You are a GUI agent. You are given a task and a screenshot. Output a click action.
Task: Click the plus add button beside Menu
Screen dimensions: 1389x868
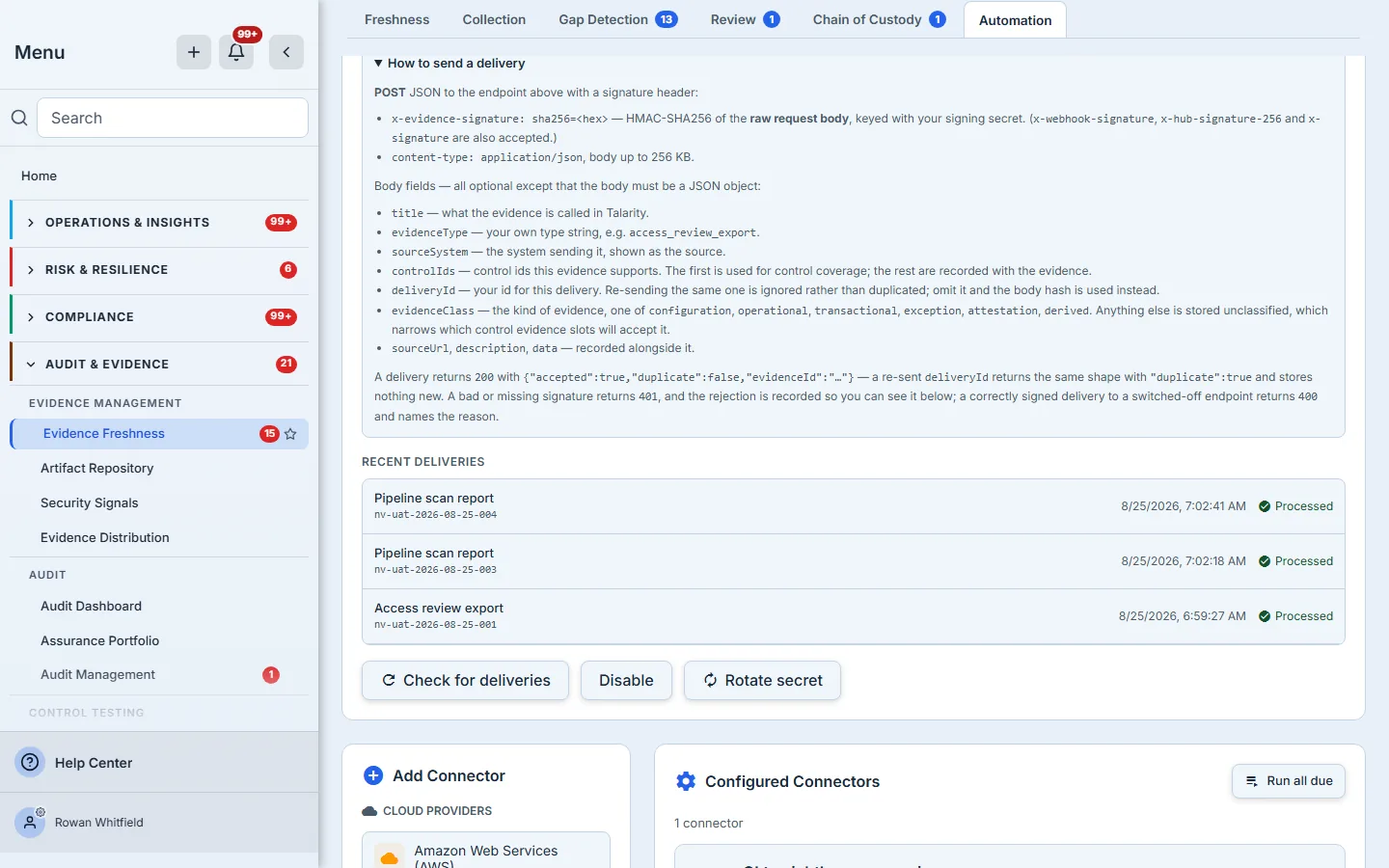point(194,52)
